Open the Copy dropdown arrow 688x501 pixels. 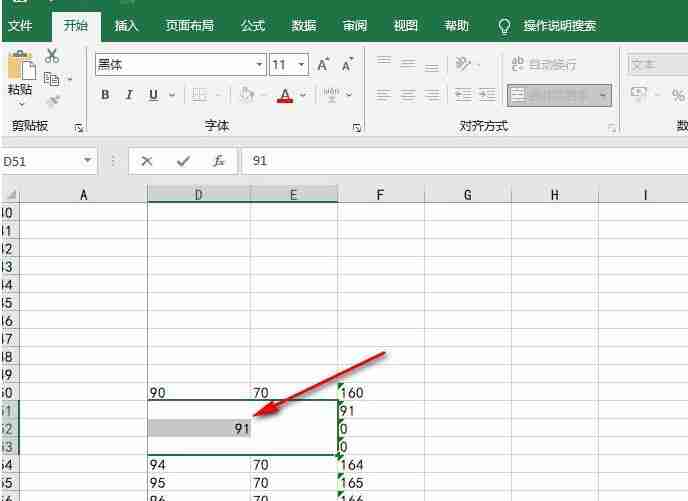[69, 80]
